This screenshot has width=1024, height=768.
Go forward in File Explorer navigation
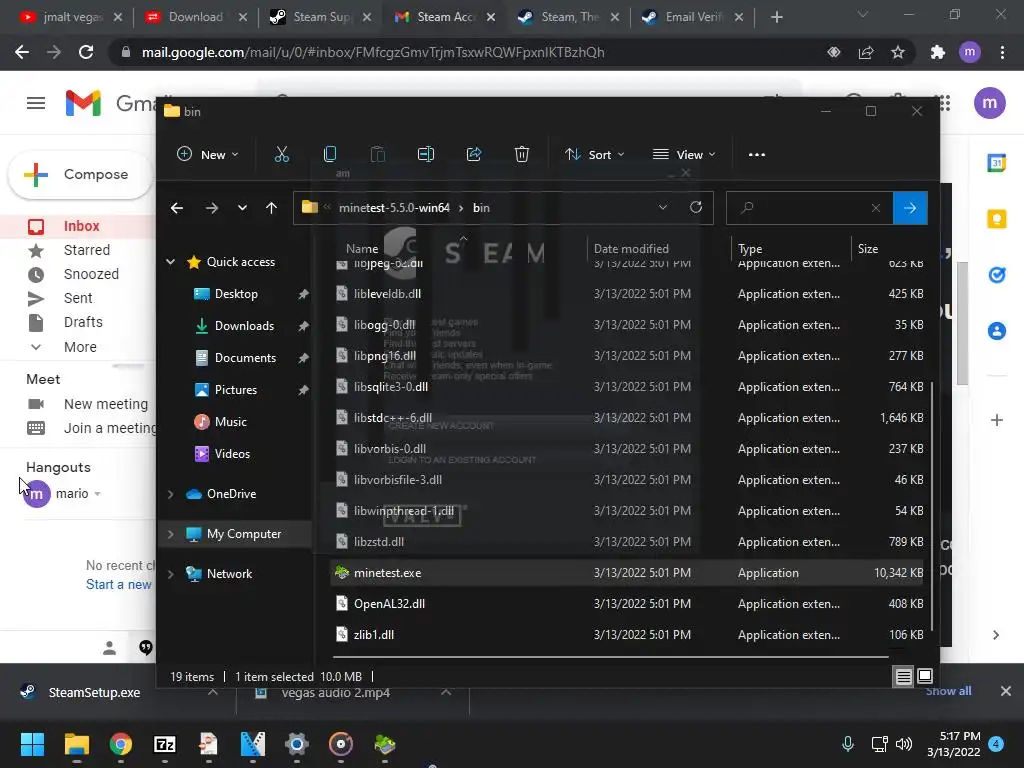tap(212, 208)
